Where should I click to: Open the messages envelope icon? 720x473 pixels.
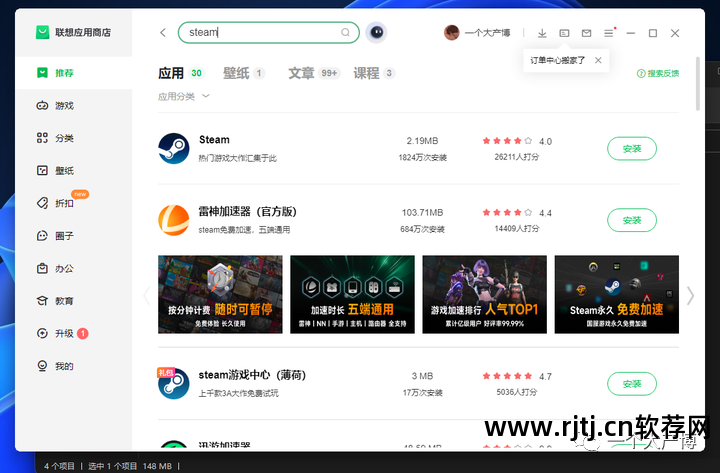[x=586, y=33]
